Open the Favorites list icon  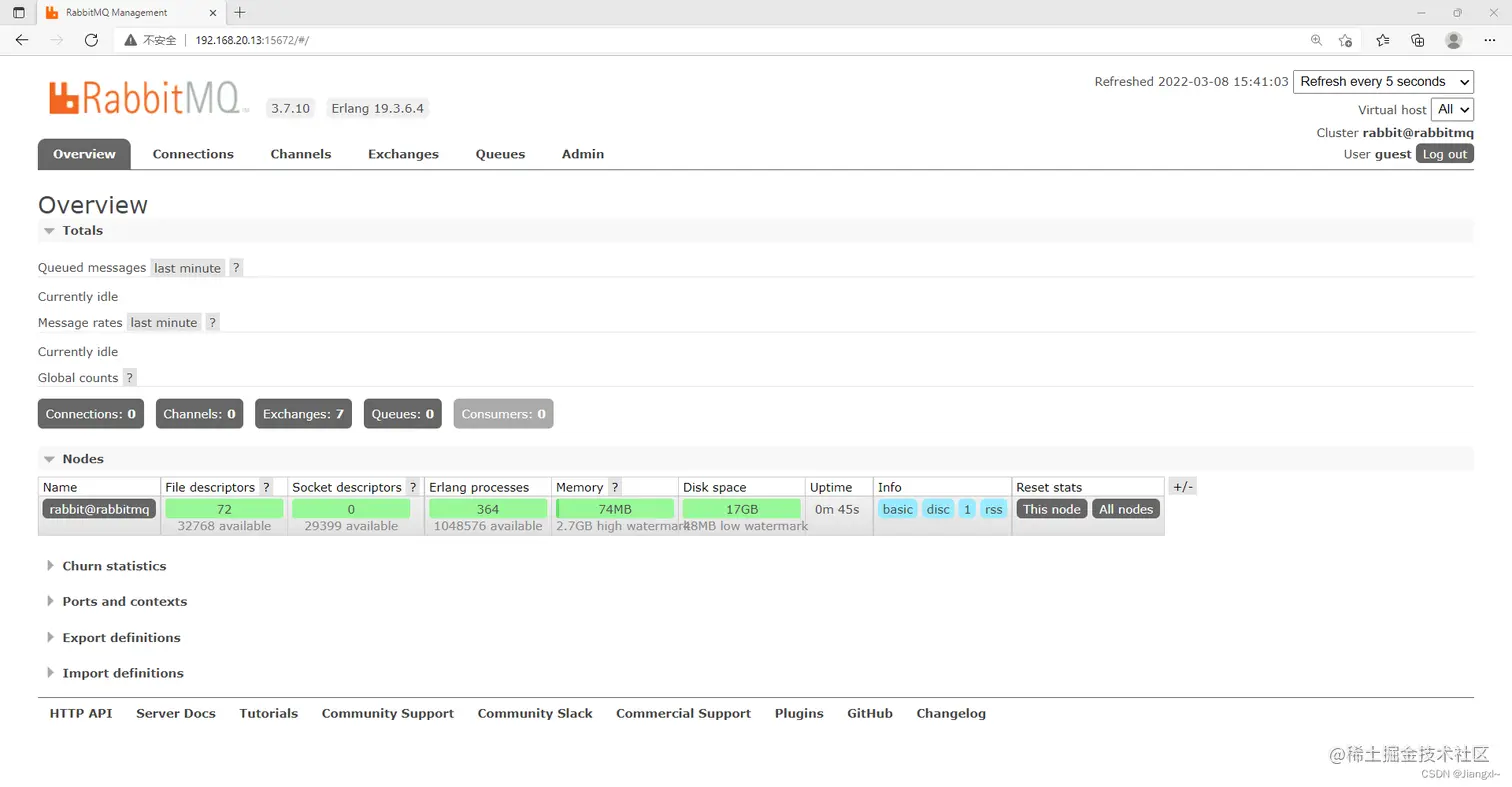tap(1382, 40)
